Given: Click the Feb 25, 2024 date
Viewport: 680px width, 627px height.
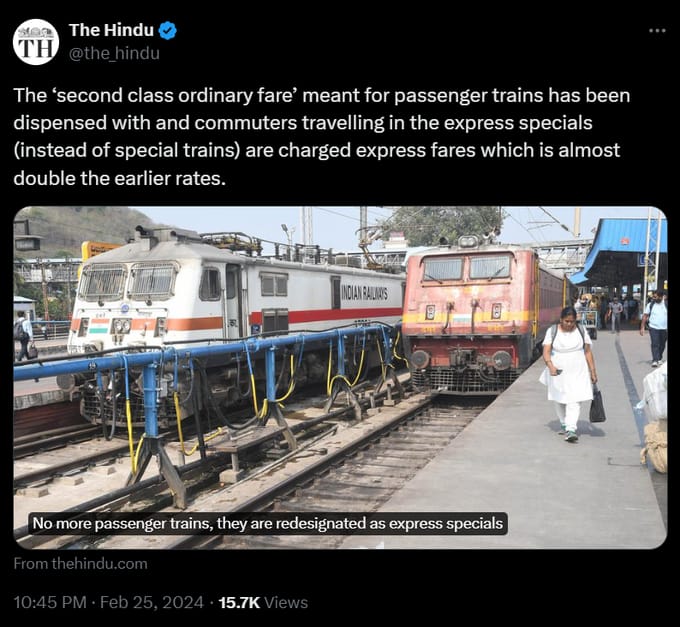Looking at the screenshot, I should coord(151,602).
